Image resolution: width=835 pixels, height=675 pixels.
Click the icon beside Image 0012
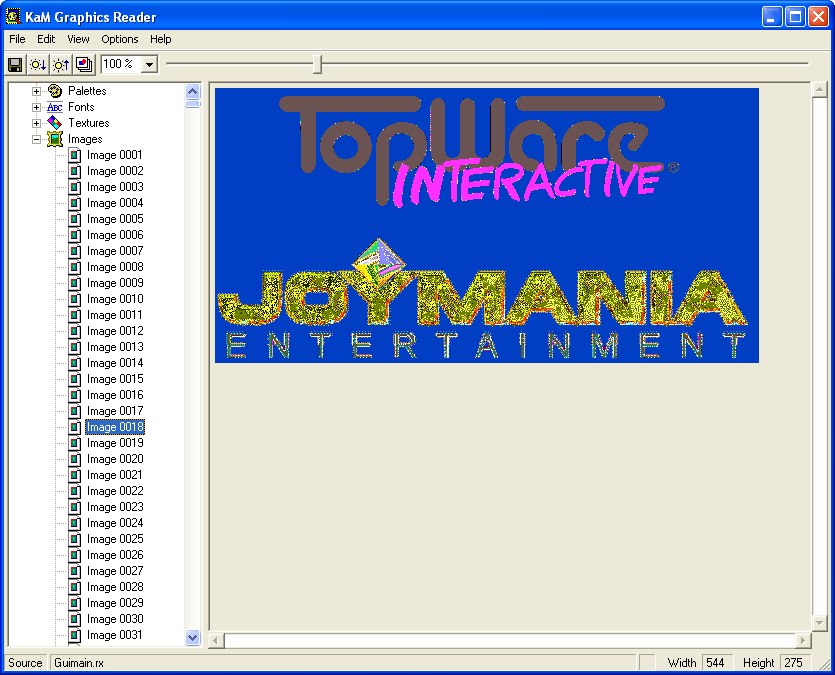75,331
